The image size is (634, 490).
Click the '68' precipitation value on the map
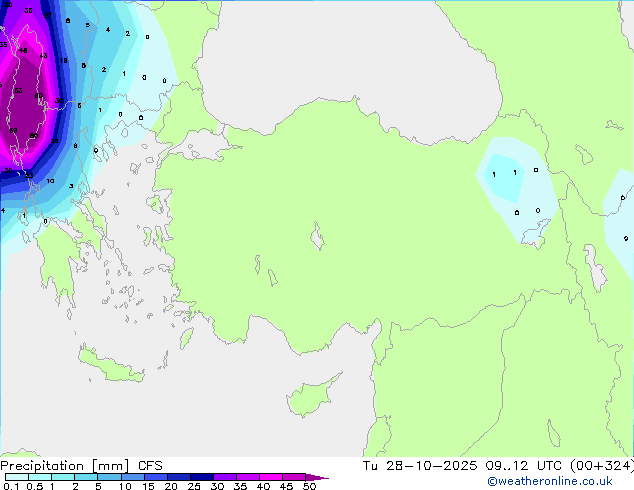point(13,130)
